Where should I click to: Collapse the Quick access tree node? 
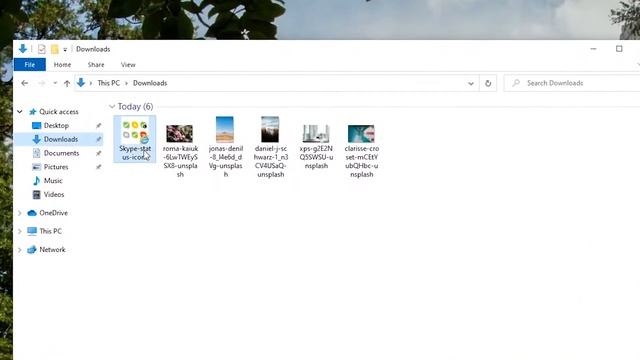point(20,111)
